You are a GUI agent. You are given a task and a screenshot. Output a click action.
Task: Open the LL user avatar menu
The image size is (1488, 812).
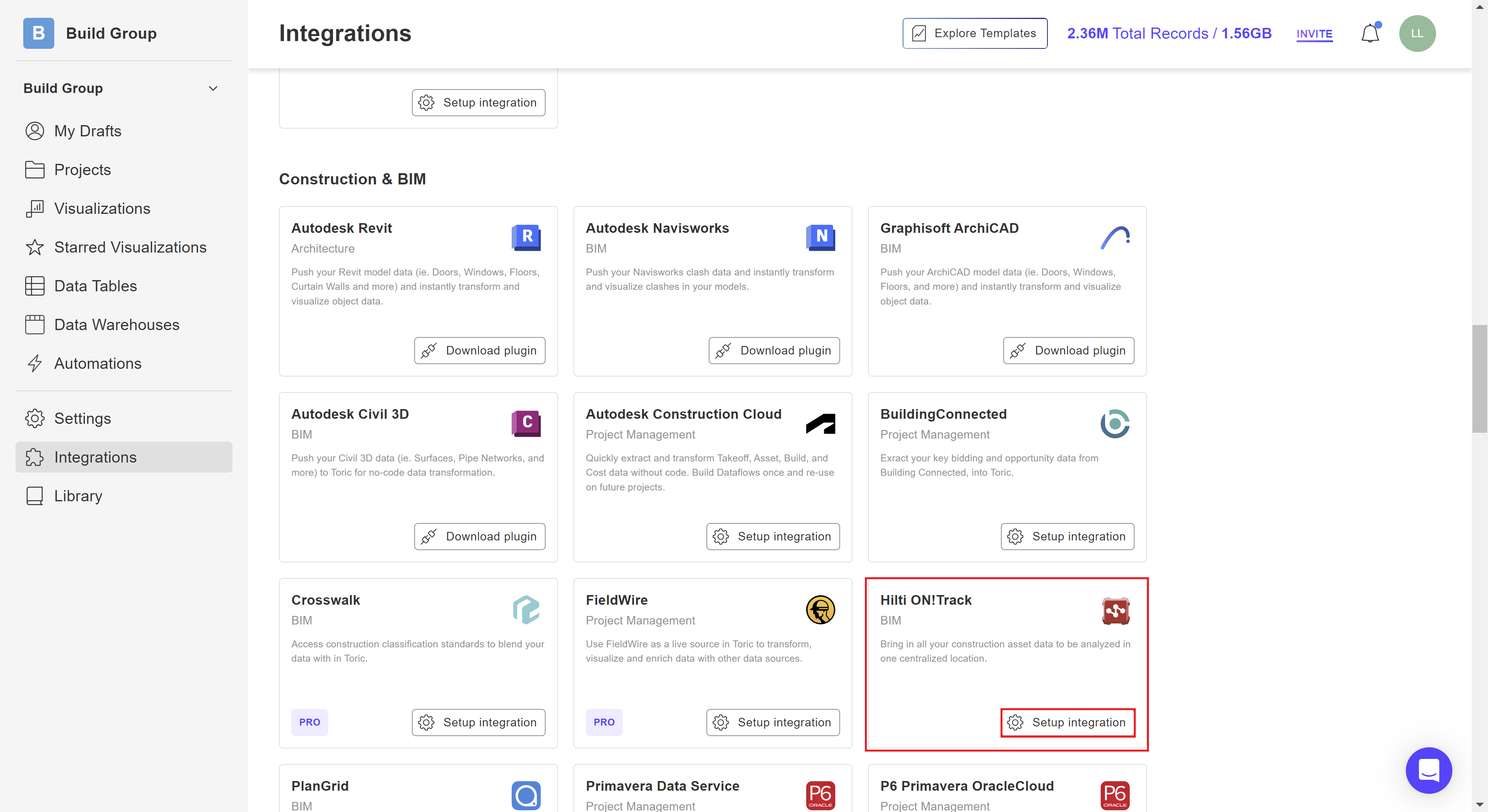(x=1417, y=33)
